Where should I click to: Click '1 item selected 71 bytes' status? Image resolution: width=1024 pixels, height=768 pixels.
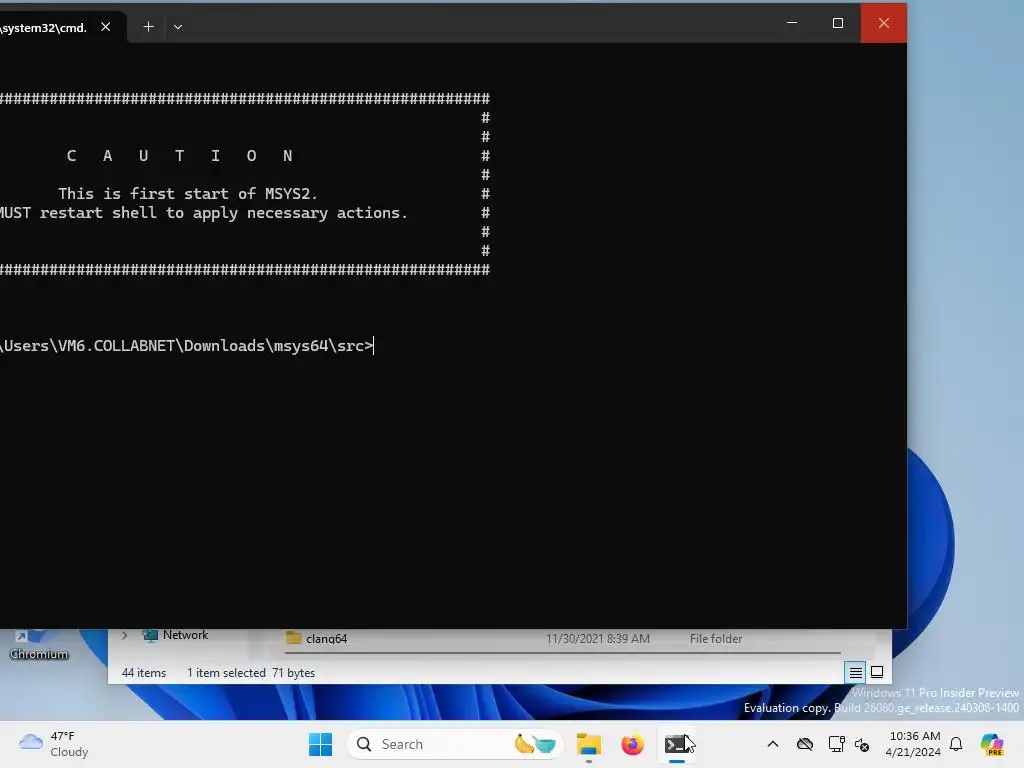point(251,673)
